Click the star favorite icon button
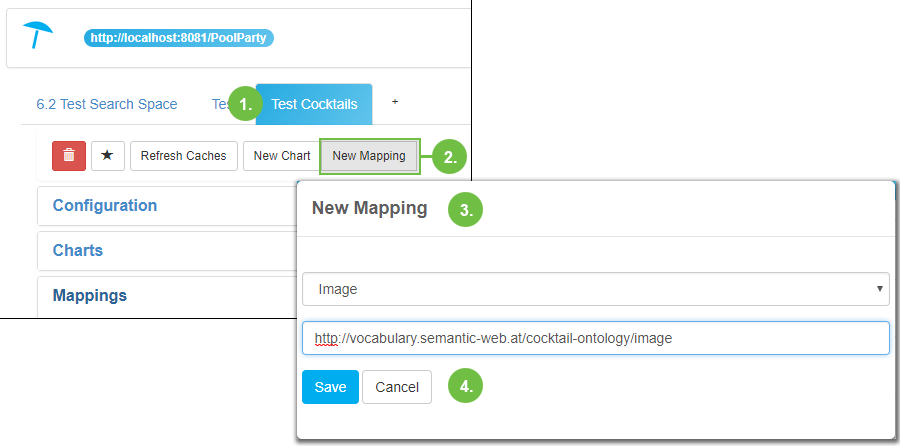900x446 pixels. pos(107,156)
